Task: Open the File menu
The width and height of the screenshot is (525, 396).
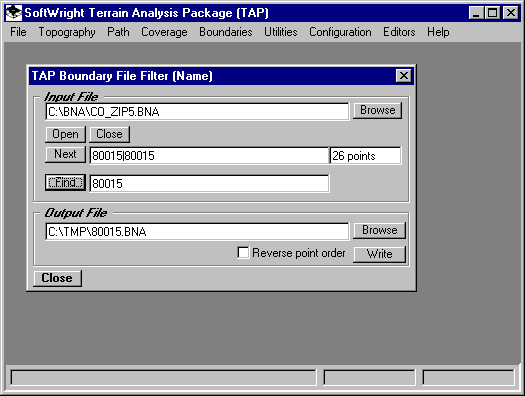Action: point(18,32)
